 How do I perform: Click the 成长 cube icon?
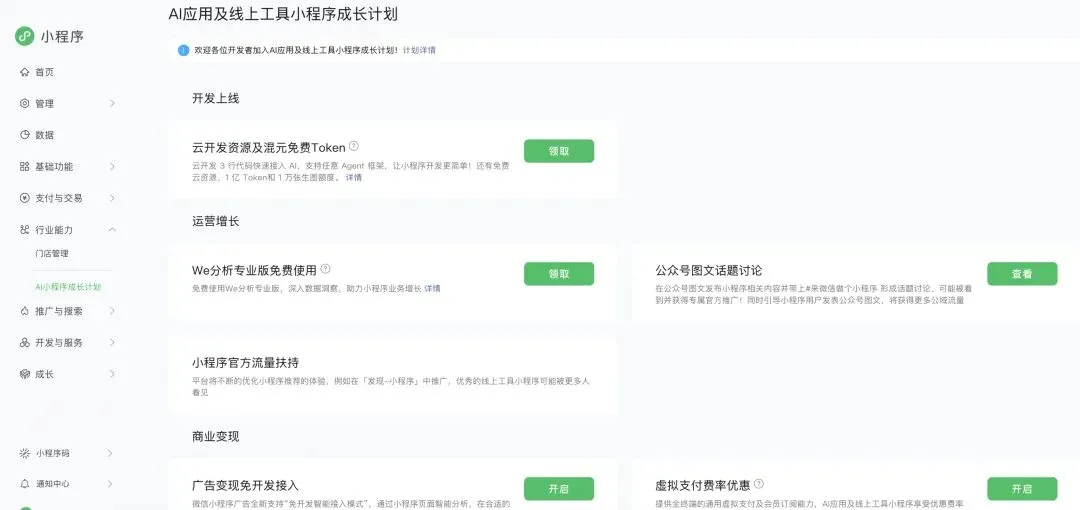(25, 374)
